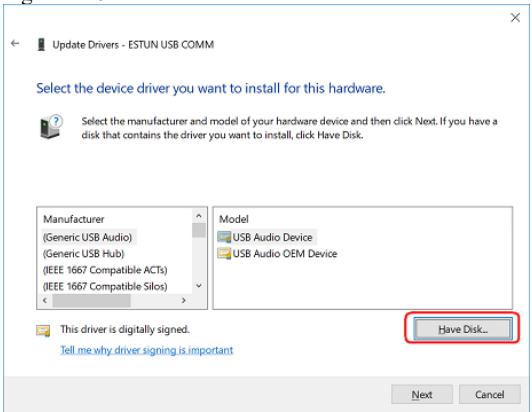Click the digitally signed certificate icon
Viewport: 532px width, 412px height.
43,331
